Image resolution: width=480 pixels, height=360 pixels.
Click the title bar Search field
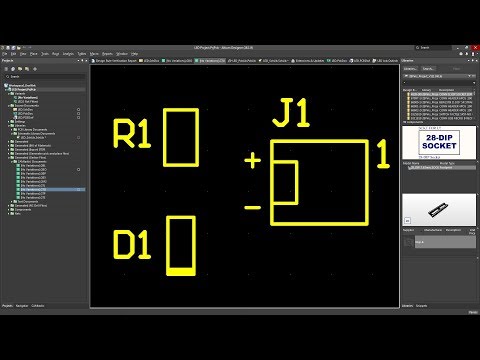tap(433, 48)
